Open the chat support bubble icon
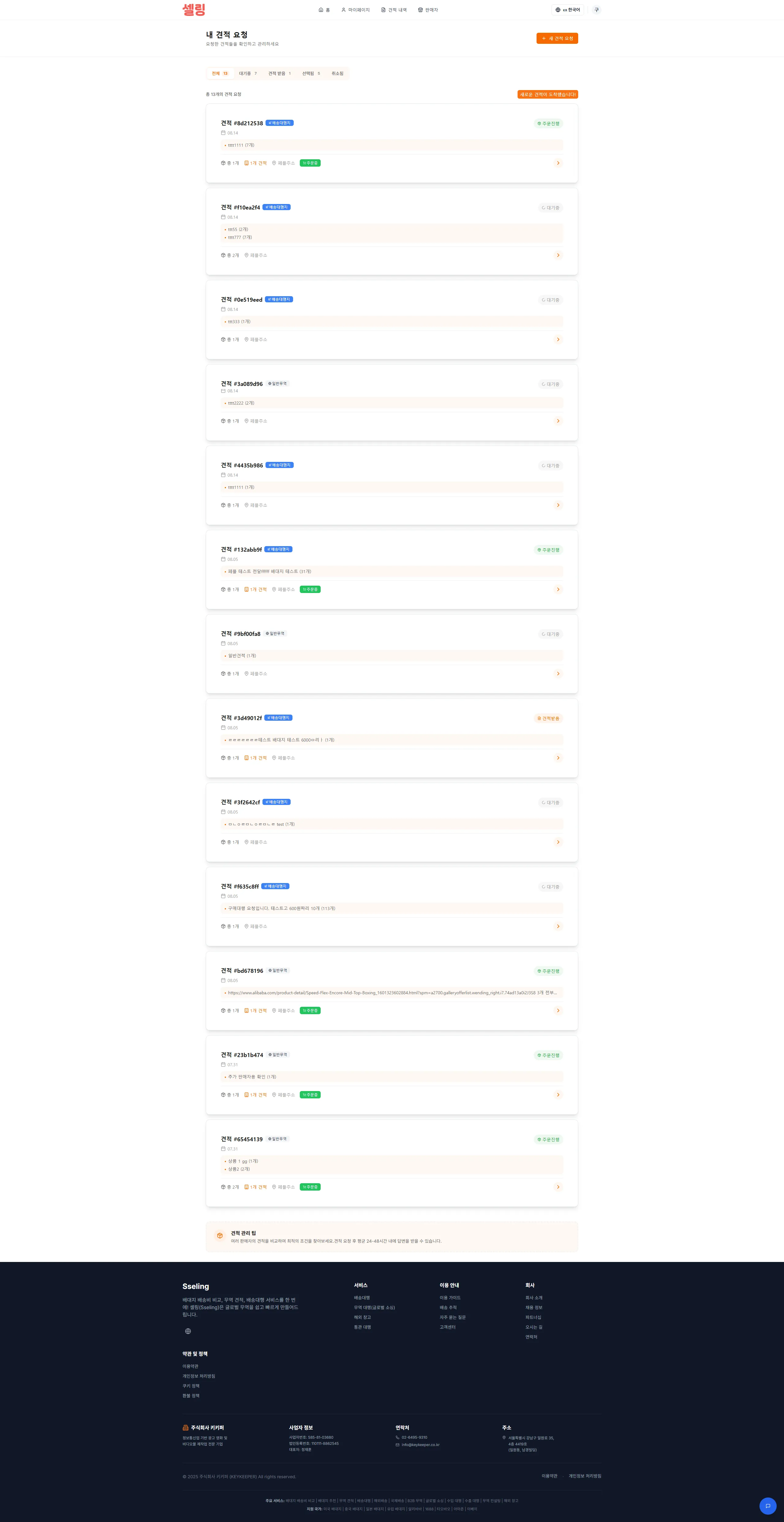This screenshot has width=784, height=1522. point(767,1505)
